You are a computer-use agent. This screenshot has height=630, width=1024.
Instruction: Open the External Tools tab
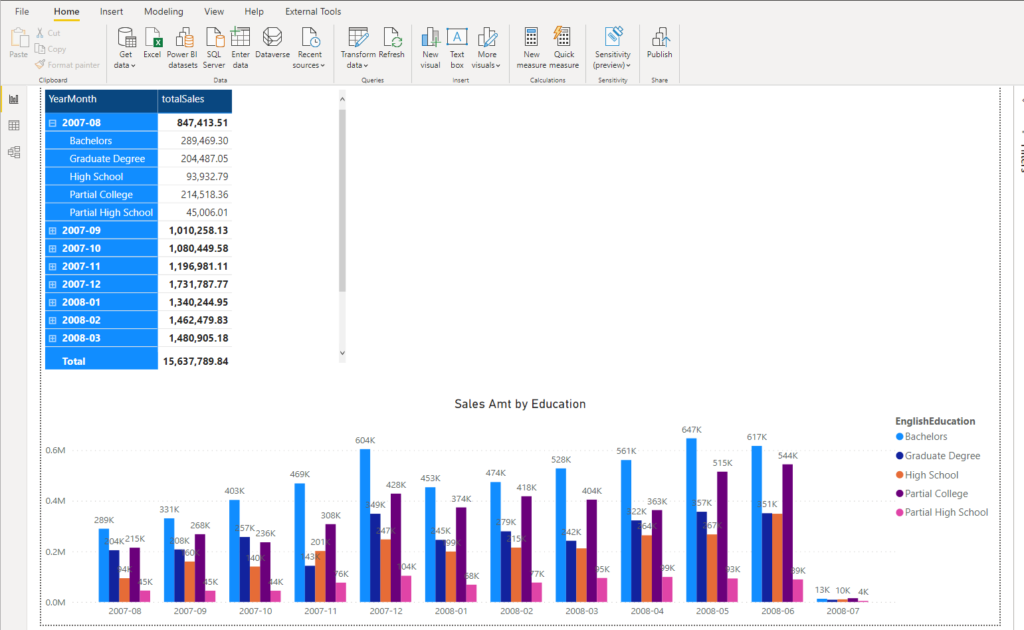313,11
